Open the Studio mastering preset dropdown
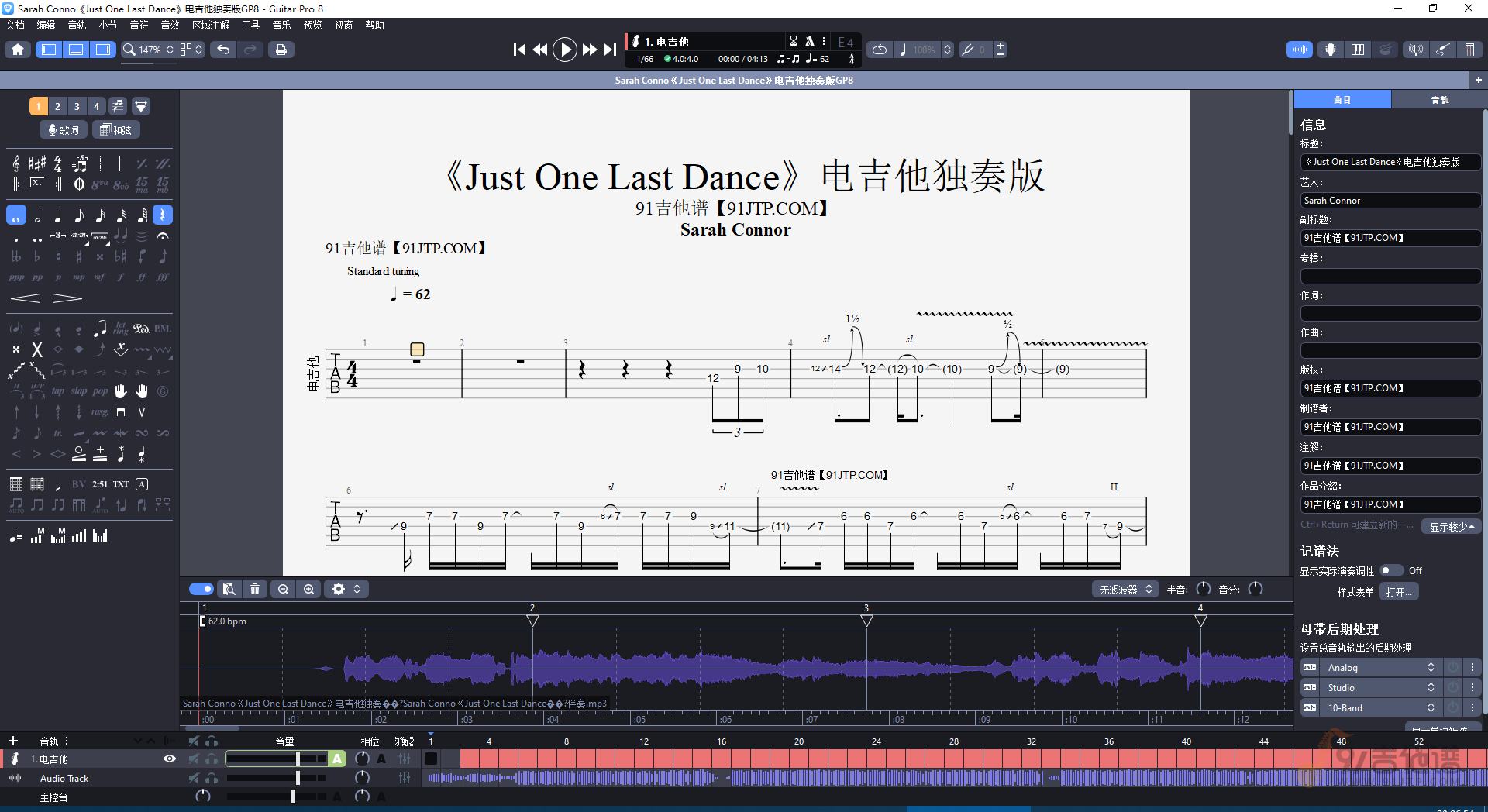The width and height of the screenshot is (1488, 812). click(1381, 688)
